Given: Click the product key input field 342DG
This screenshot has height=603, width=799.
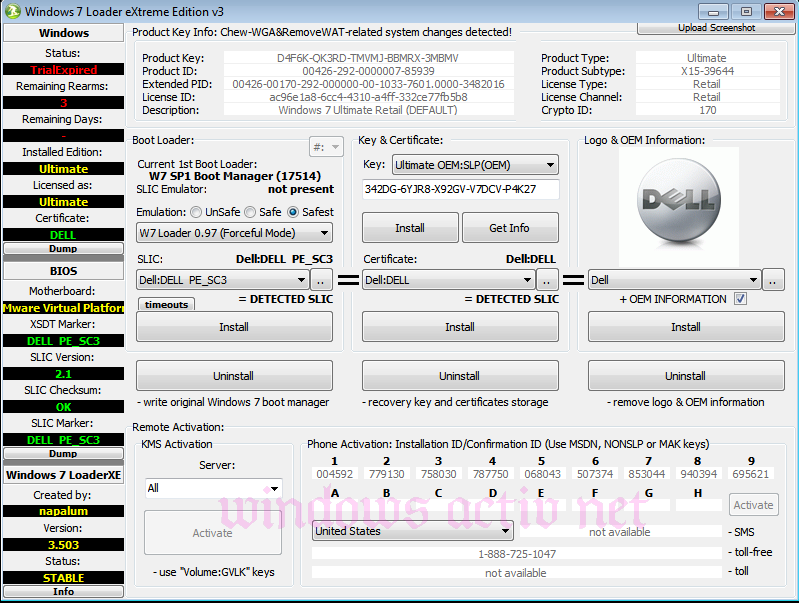Looking at the screenshot, I should tap(461, 189).
